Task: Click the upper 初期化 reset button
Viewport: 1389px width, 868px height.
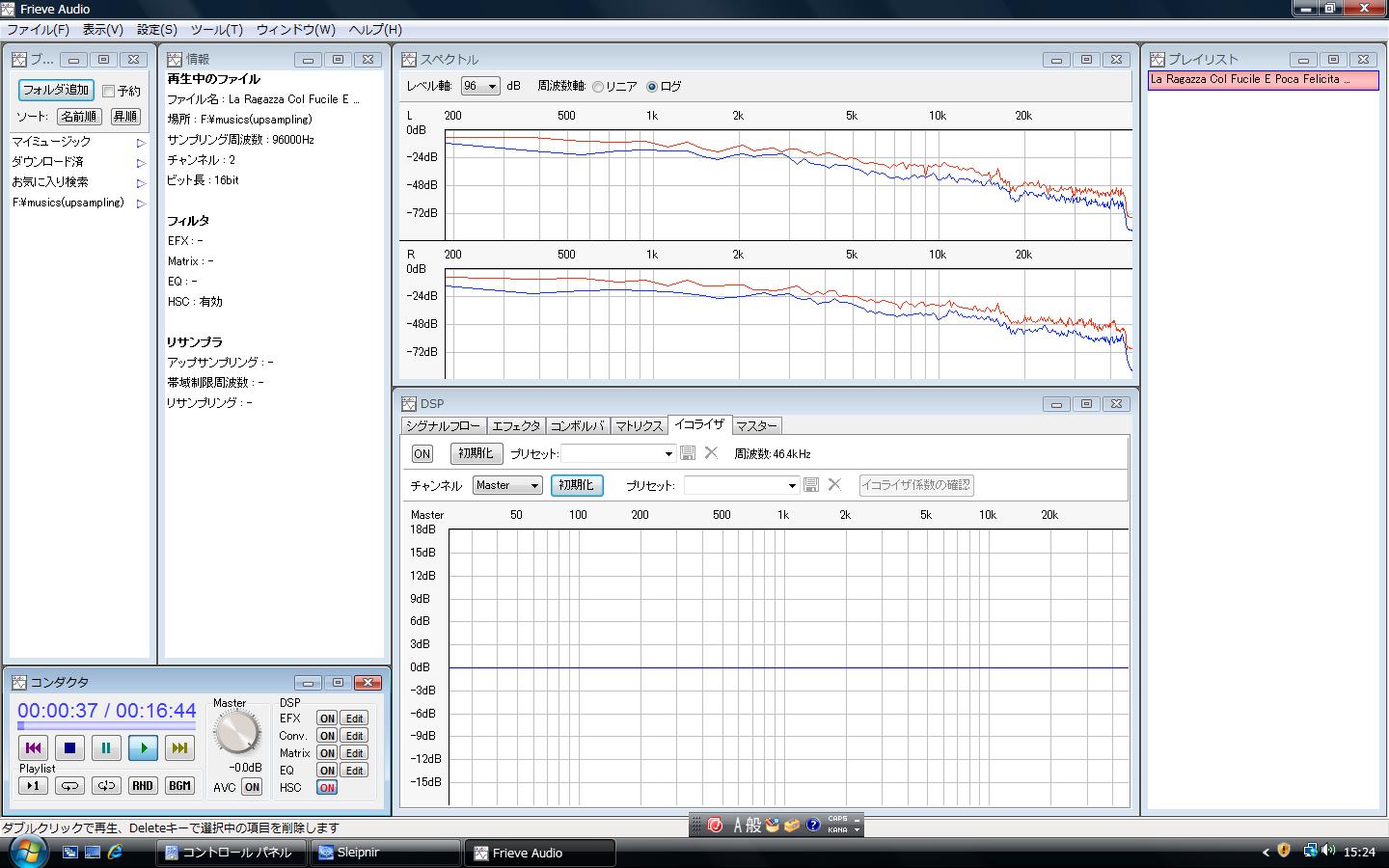Action: pos(476,453)
